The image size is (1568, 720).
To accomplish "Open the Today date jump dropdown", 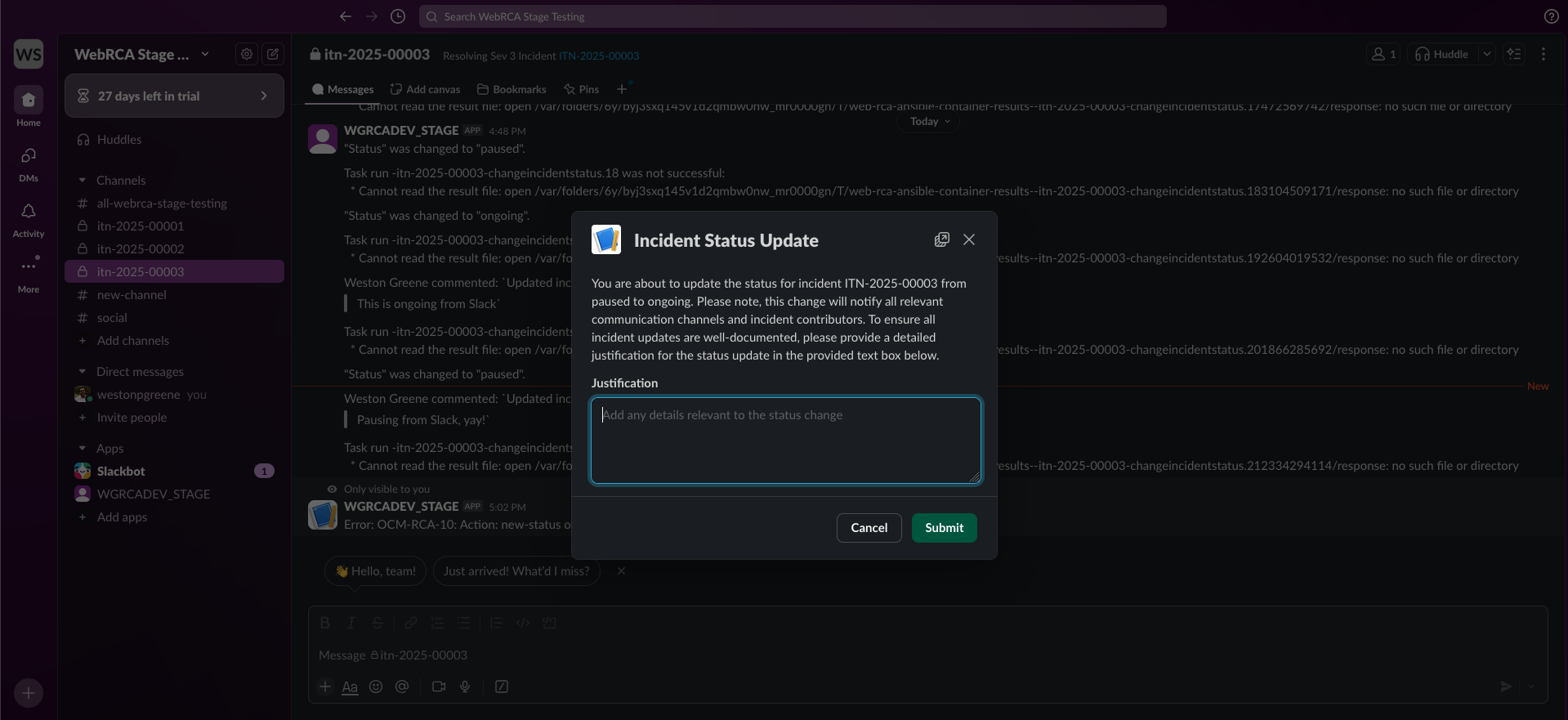I will point(930,121).
